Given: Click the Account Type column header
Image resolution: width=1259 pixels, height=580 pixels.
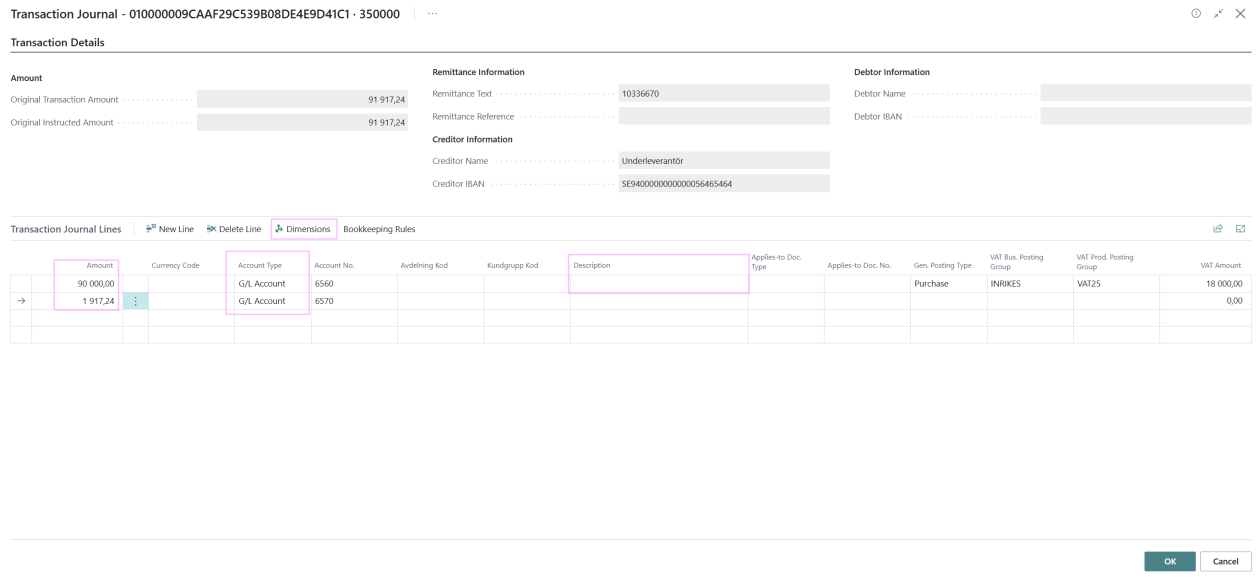Looking at the screenshot, I should 260,265.
